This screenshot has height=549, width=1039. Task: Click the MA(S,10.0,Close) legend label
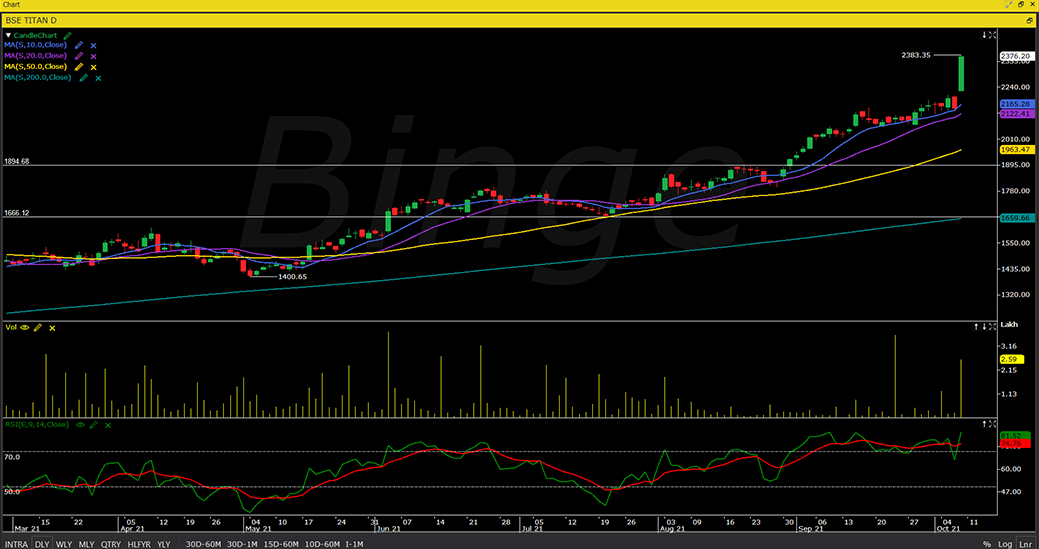[x=36, y=45]
